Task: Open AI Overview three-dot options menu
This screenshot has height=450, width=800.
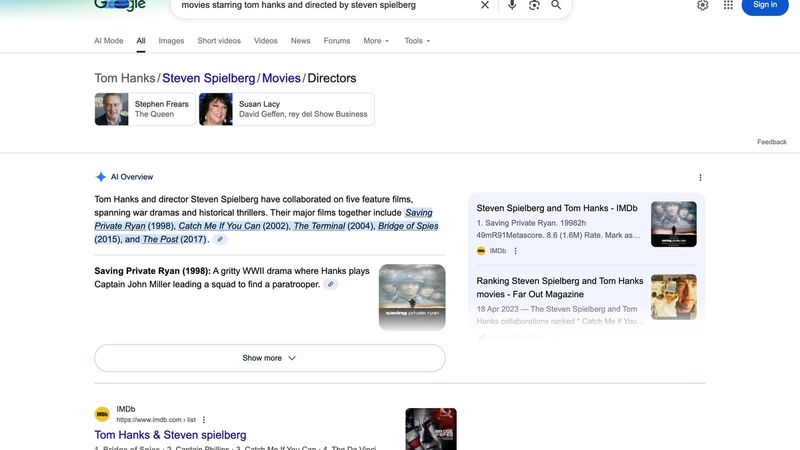Action: (x=700, y=178)
